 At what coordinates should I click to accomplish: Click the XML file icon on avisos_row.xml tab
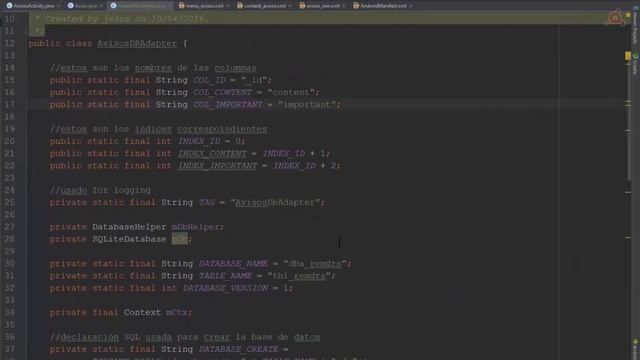(x=302, y=6)
